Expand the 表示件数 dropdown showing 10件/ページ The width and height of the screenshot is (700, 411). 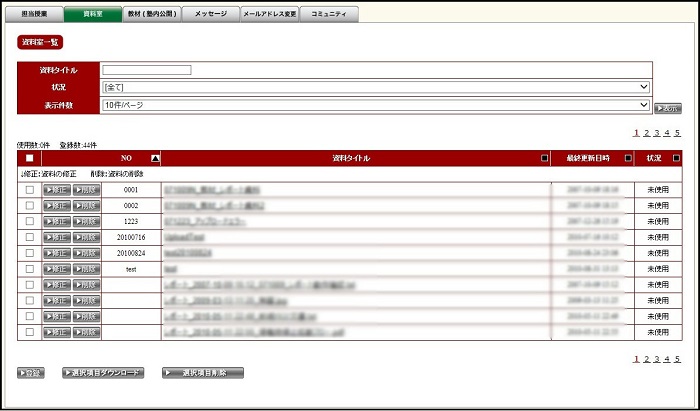(x=375, y=104)
